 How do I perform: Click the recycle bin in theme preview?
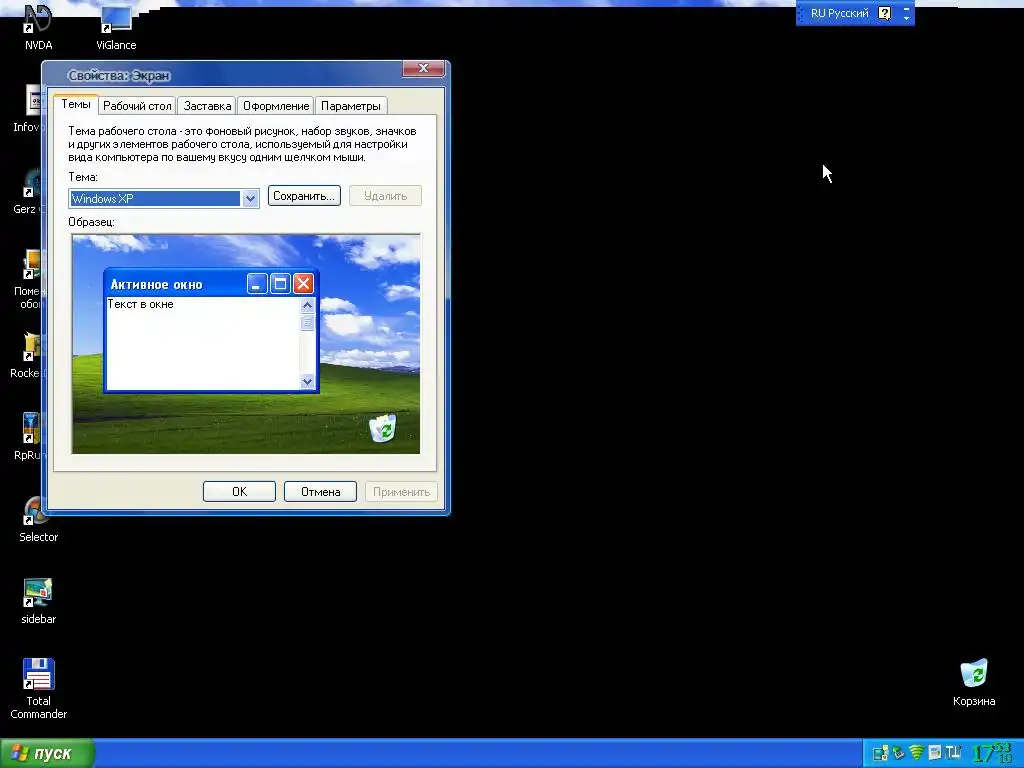coord(383,428)
